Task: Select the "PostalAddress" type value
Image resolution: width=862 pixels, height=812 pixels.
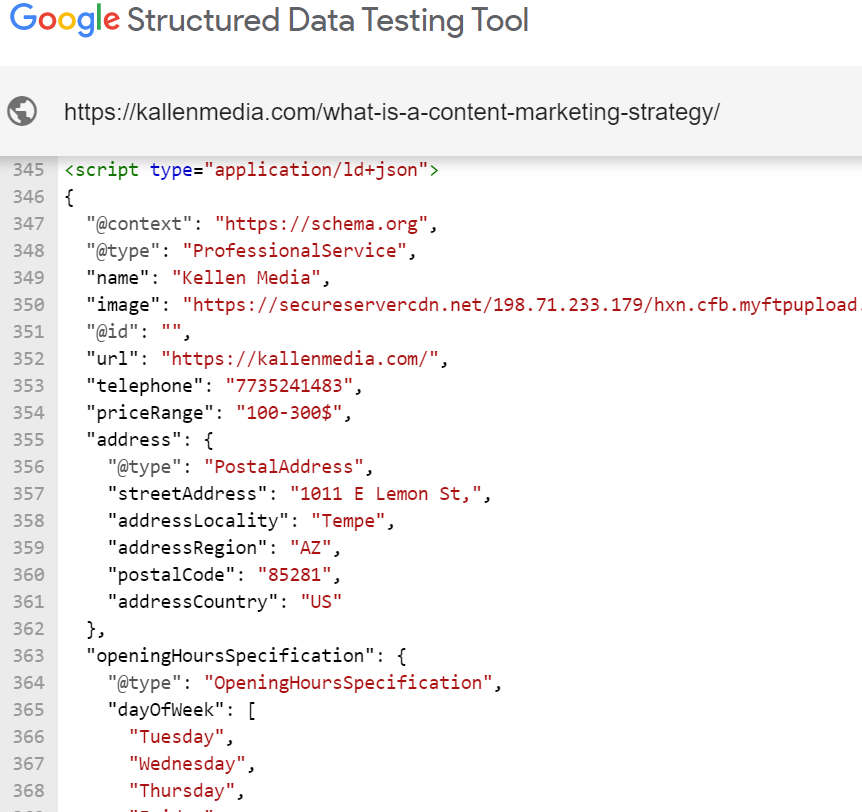Action: coord(284,467)
